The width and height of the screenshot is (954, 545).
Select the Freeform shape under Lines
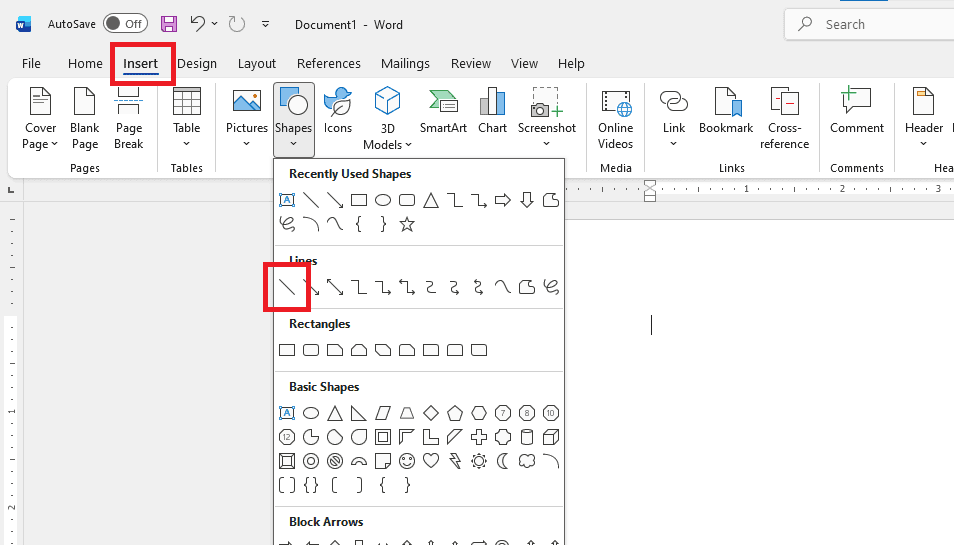(x=527, y=286)
